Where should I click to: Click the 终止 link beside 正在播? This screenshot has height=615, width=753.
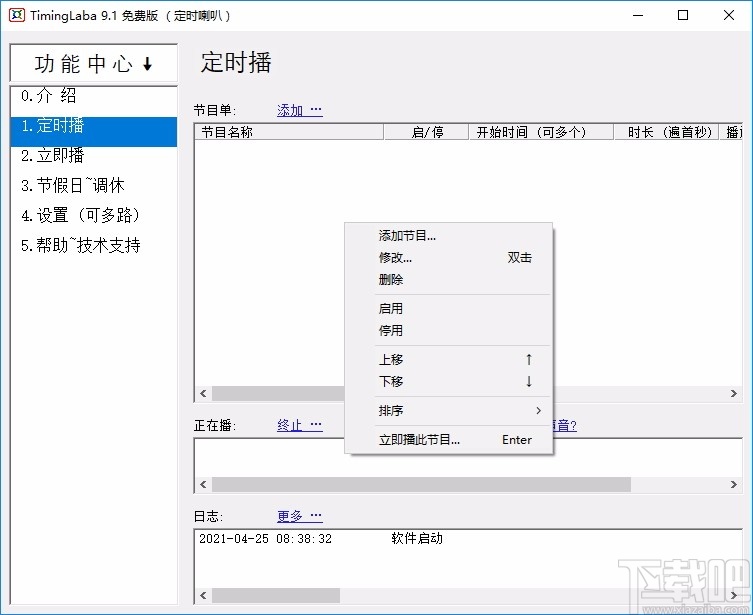300,425
